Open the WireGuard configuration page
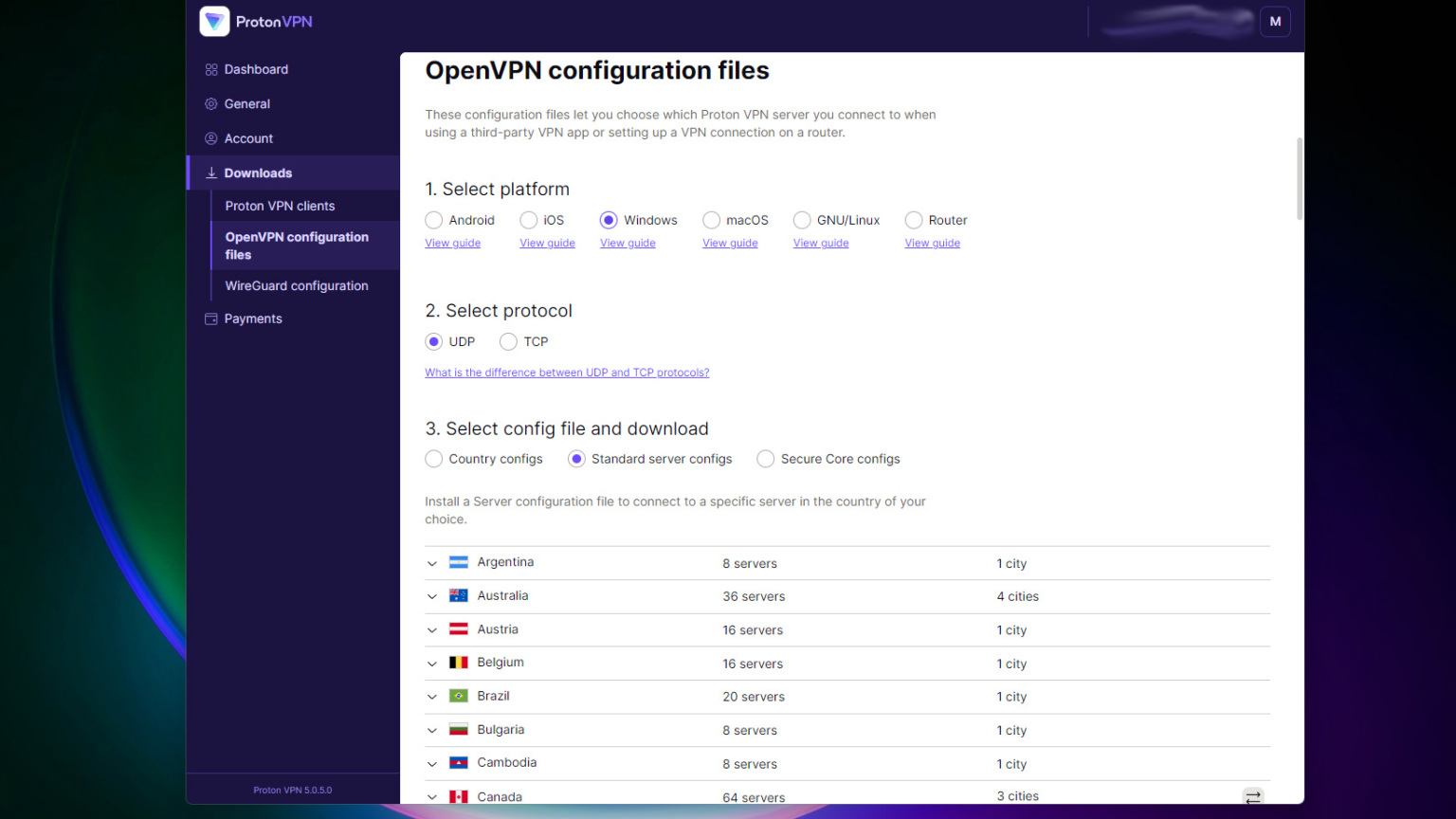 pos(297,285)
